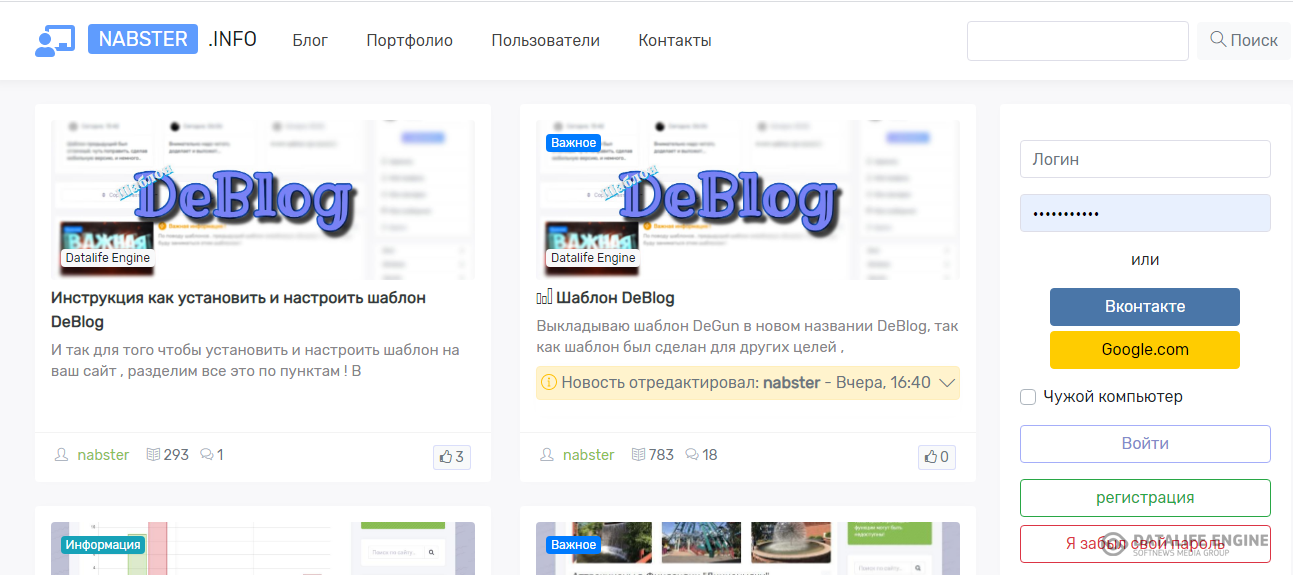Click the comments icon with count 18

pos(692,455)
